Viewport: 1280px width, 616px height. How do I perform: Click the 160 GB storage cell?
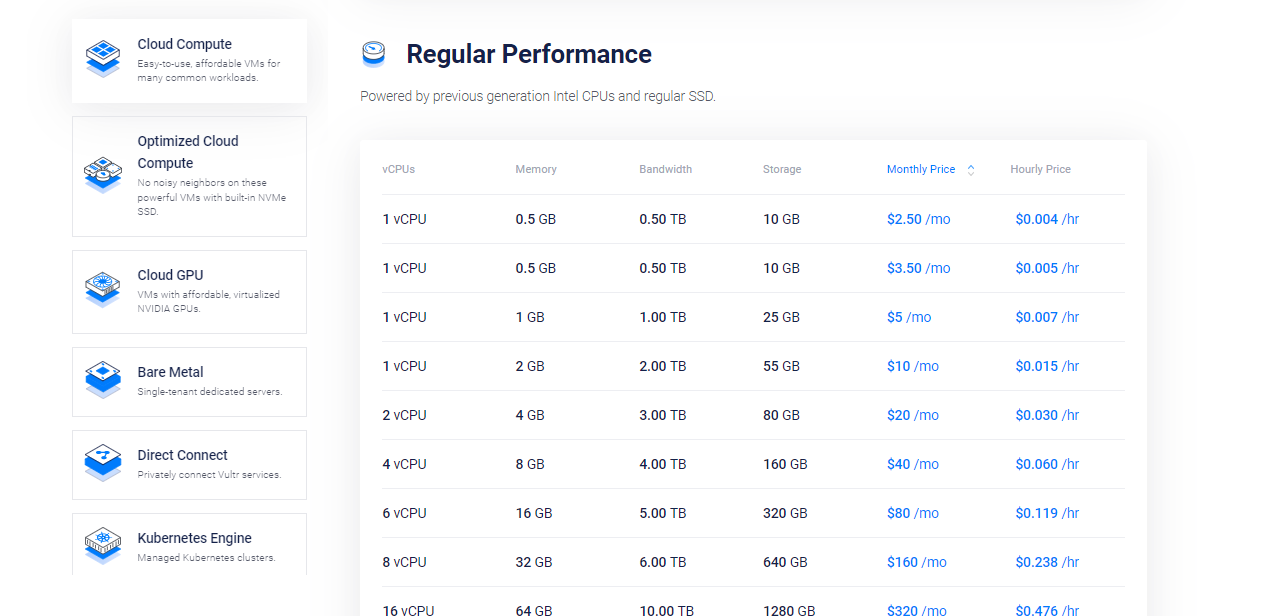click(x=785, y=464)
